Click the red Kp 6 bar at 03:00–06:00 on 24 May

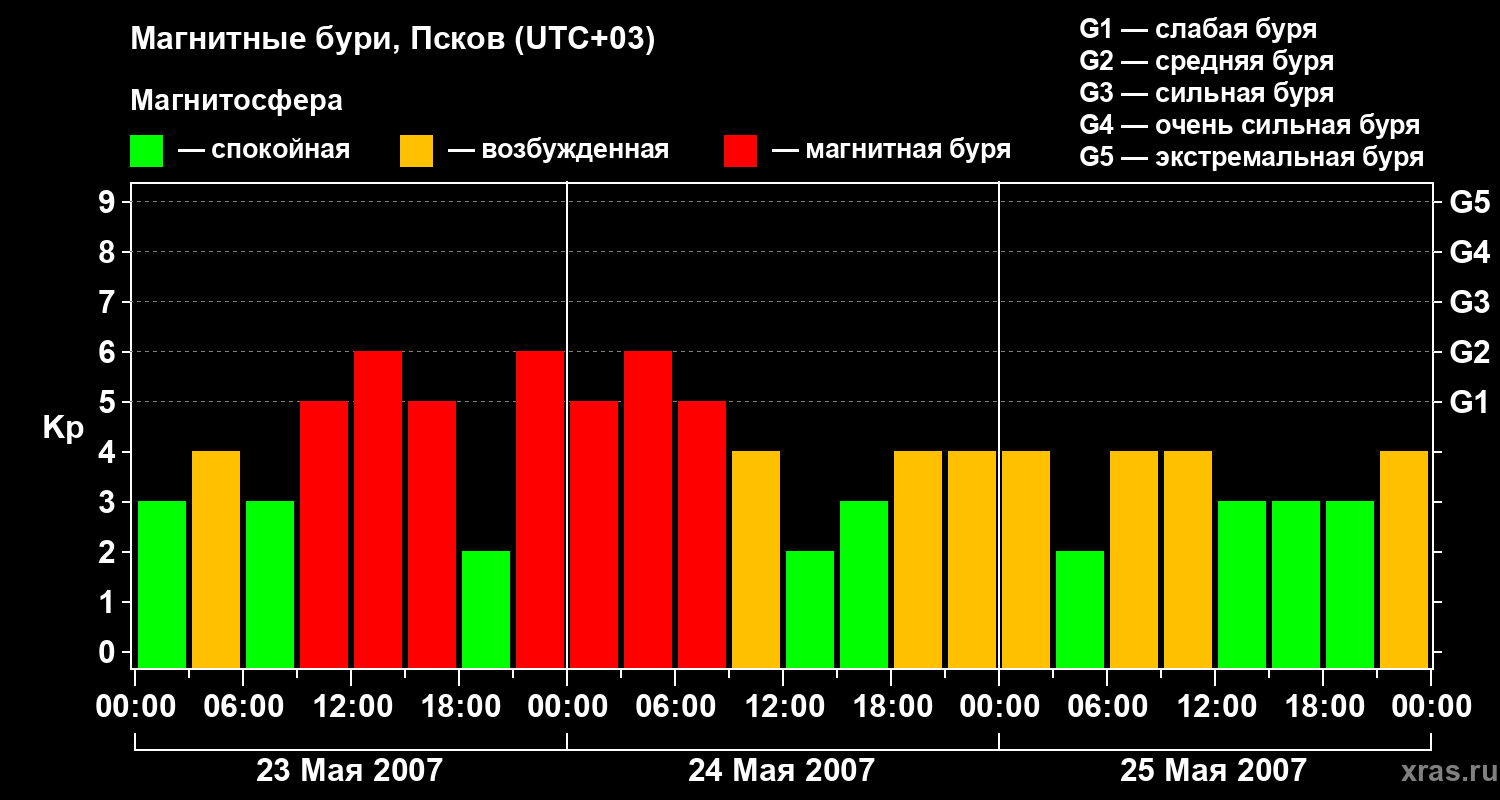coord(648,509)
